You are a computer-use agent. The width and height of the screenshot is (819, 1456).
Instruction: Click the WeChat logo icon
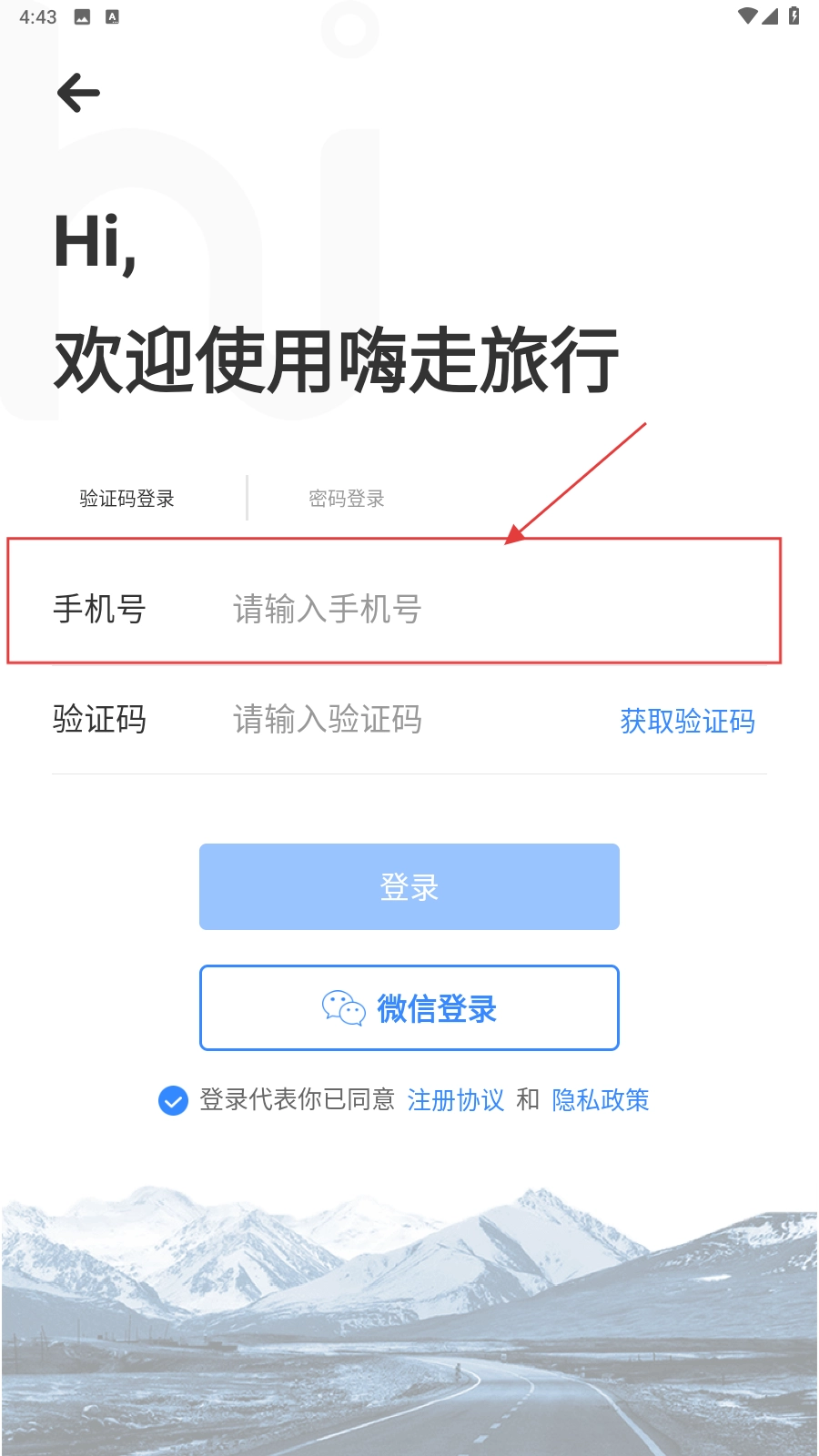344,1008
